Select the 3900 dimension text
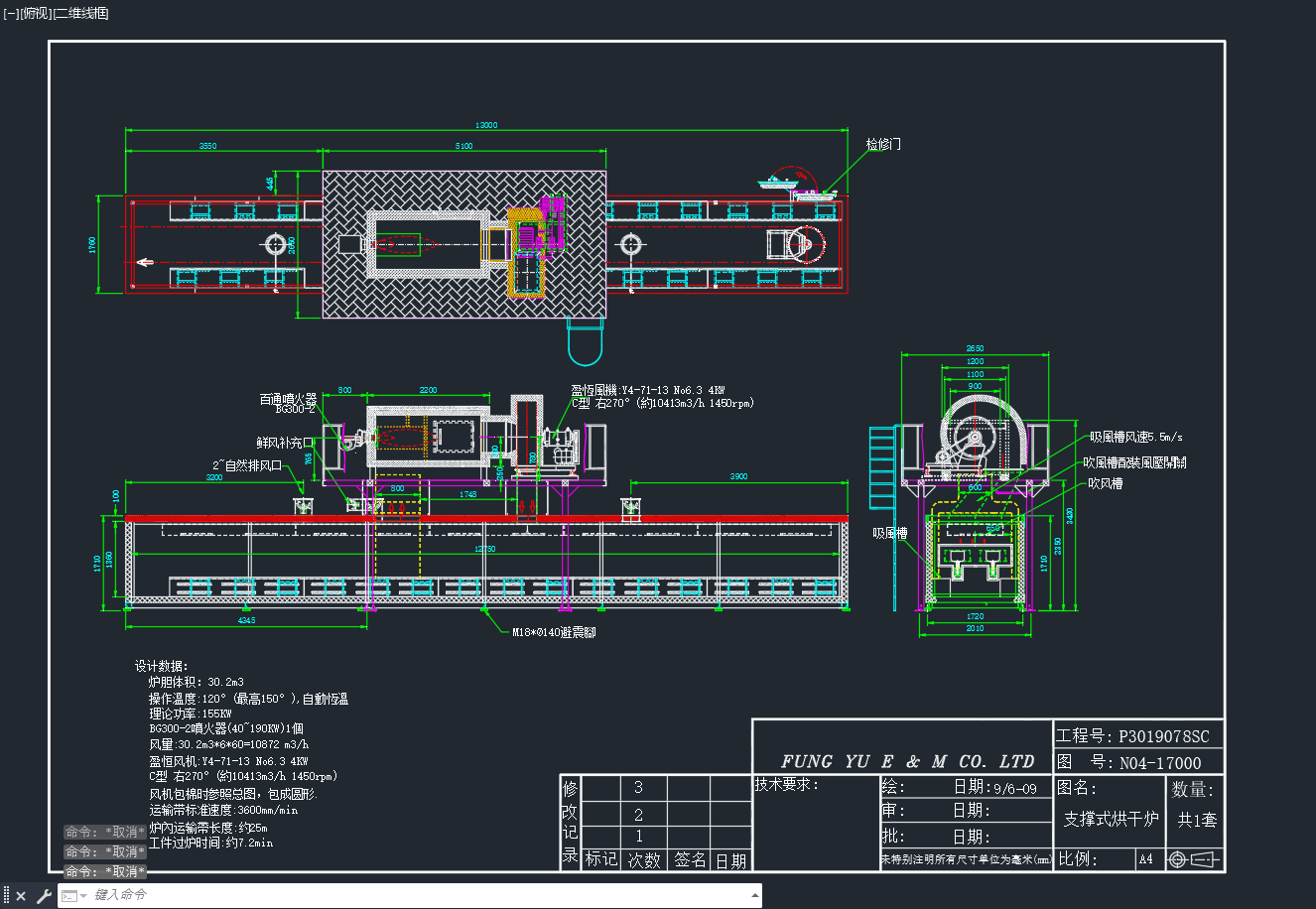Viewport: 1316px width, 909px height. 738,477
